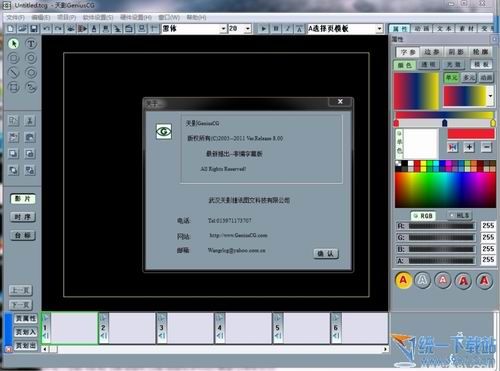Open the gradient preset dropdown arrow
Screen dimensions: 500x371
pos(490,96)
